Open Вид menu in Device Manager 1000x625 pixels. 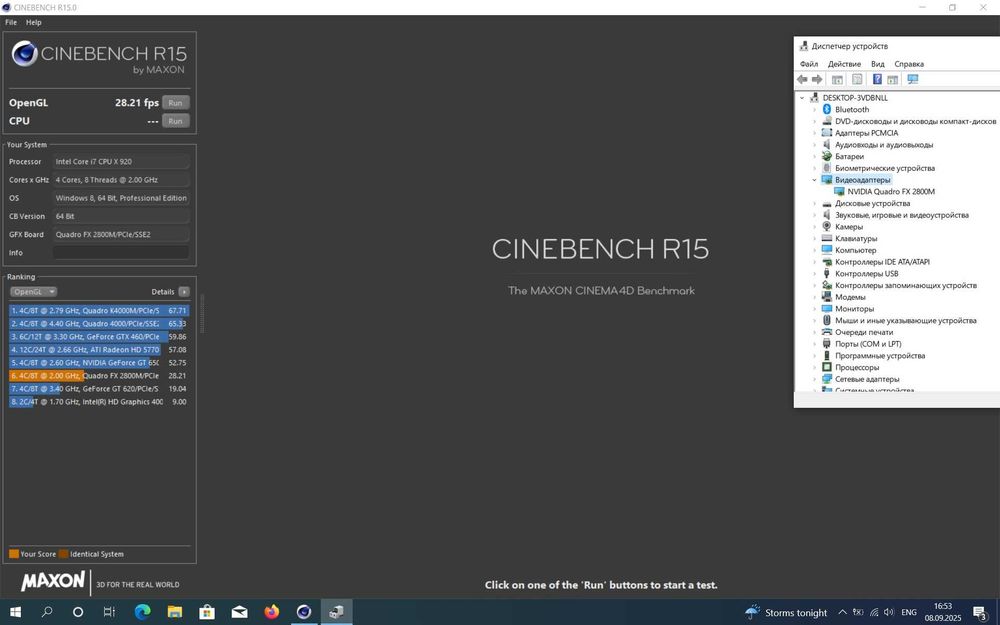[x=878, y=64]
